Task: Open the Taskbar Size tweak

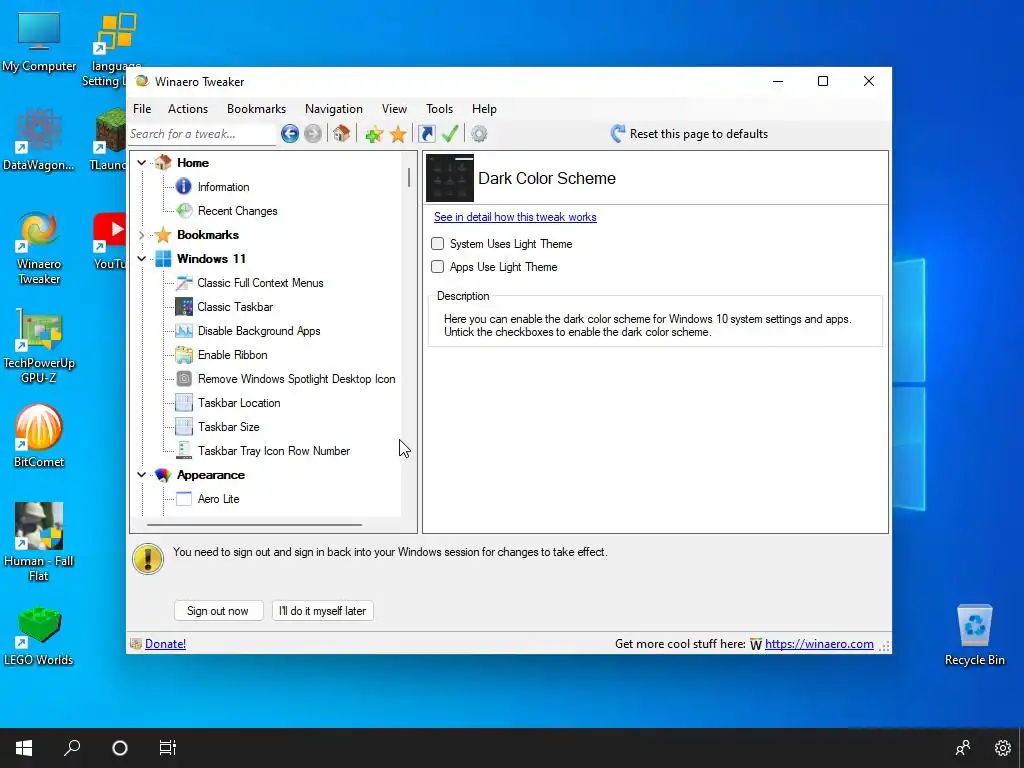Action: point(229,427)
